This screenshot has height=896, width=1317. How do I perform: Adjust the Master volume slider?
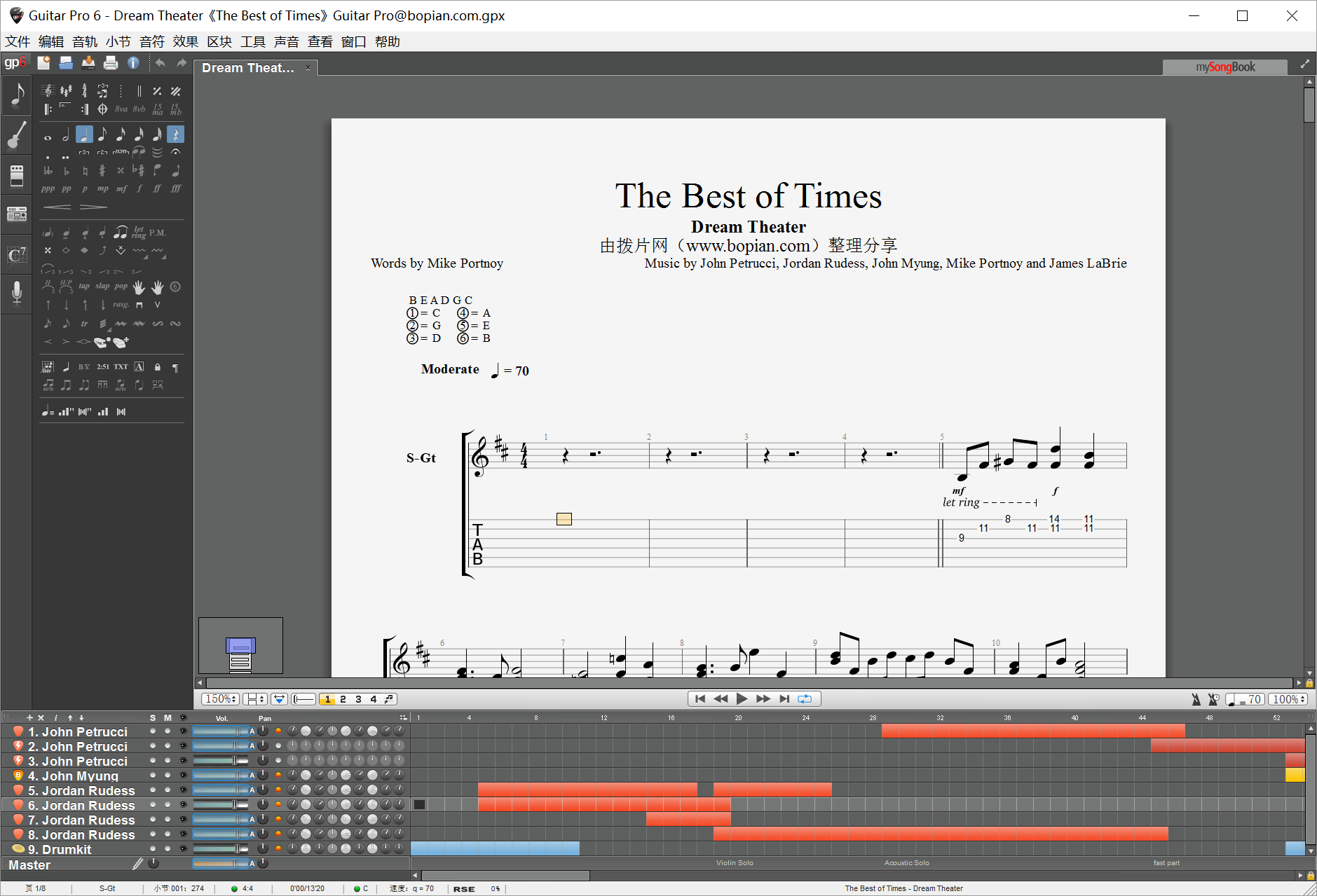(x=220, y=864)
